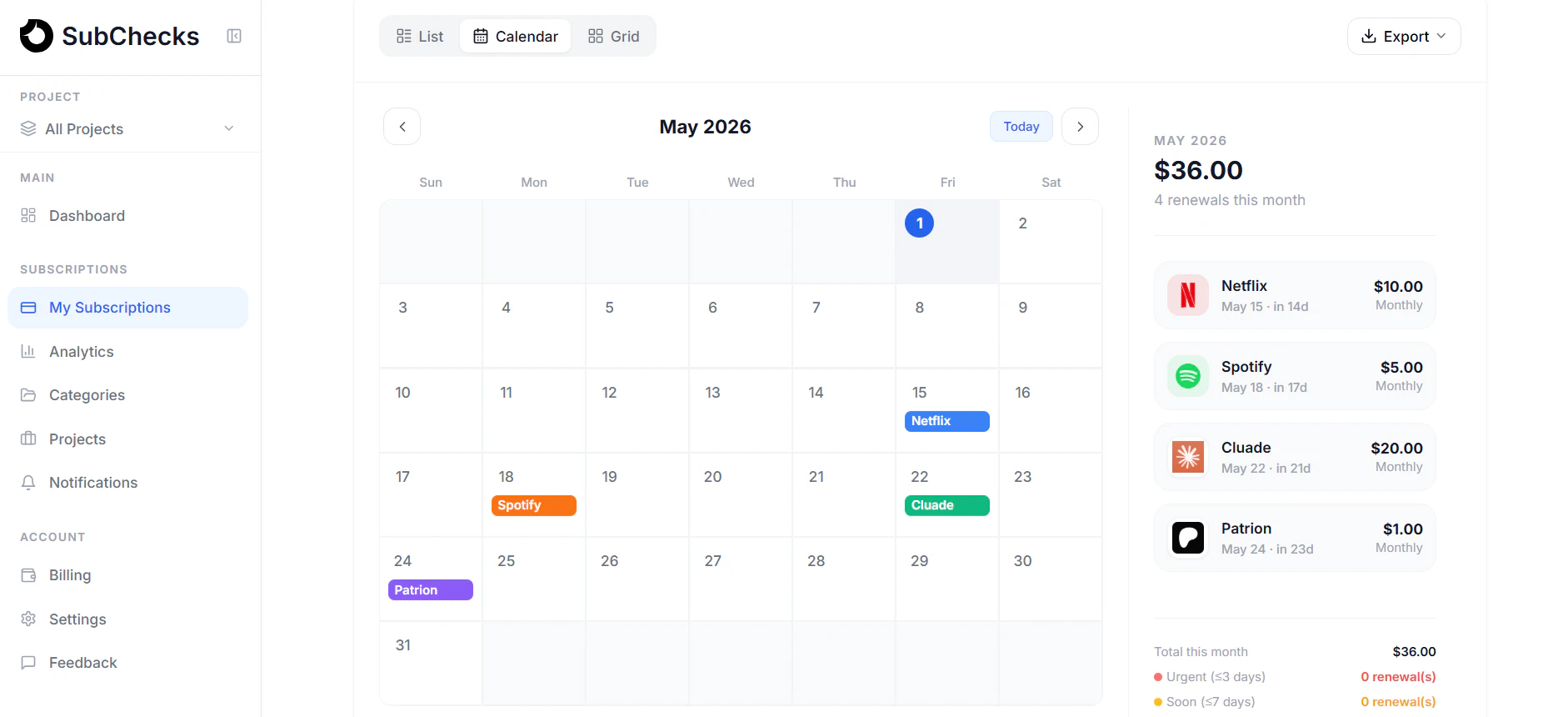Open Feedback in sidebar

tap(128, 662)
